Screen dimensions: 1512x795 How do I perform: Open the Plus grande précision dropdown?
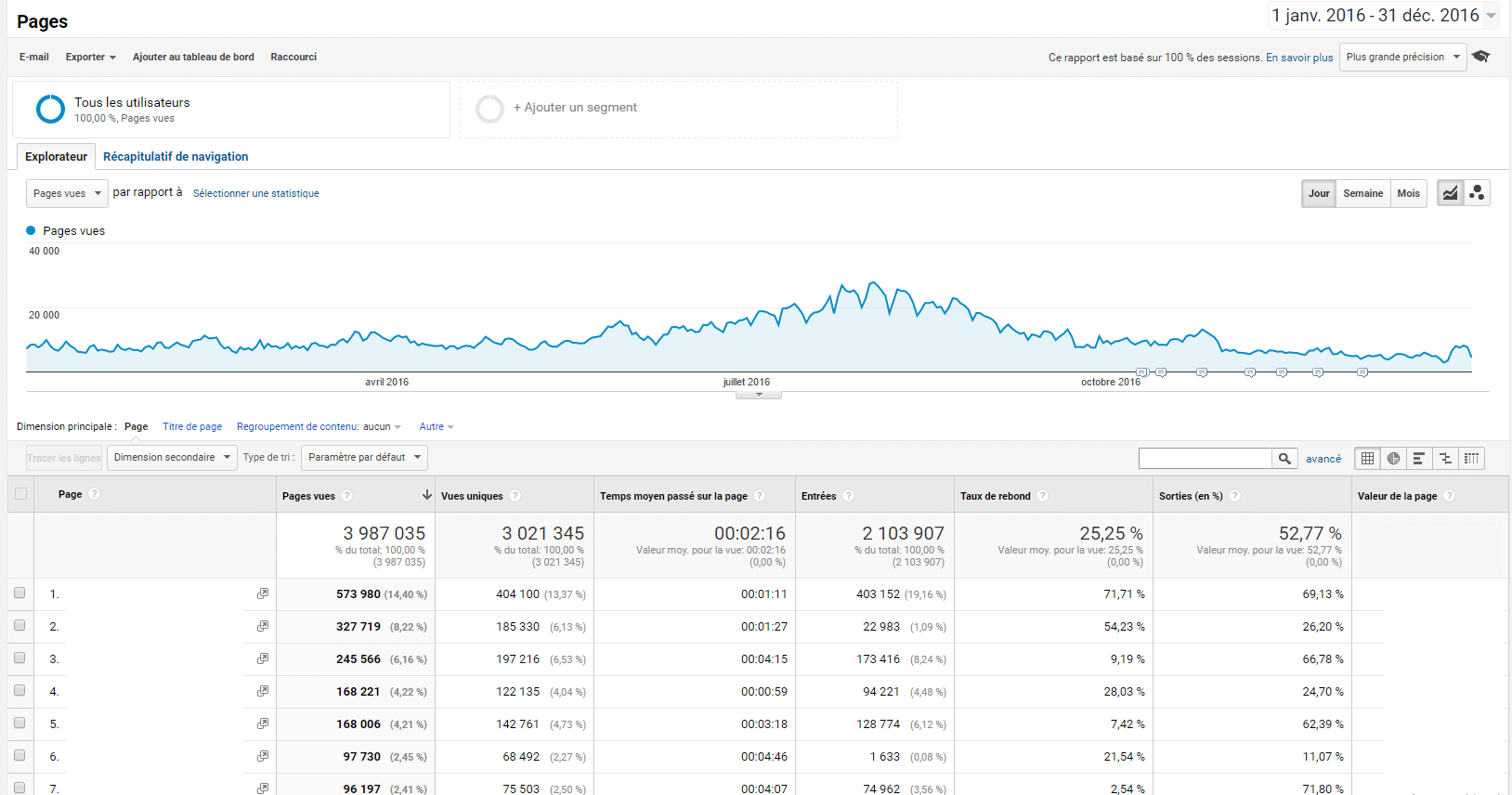[x=1402, y=57]
